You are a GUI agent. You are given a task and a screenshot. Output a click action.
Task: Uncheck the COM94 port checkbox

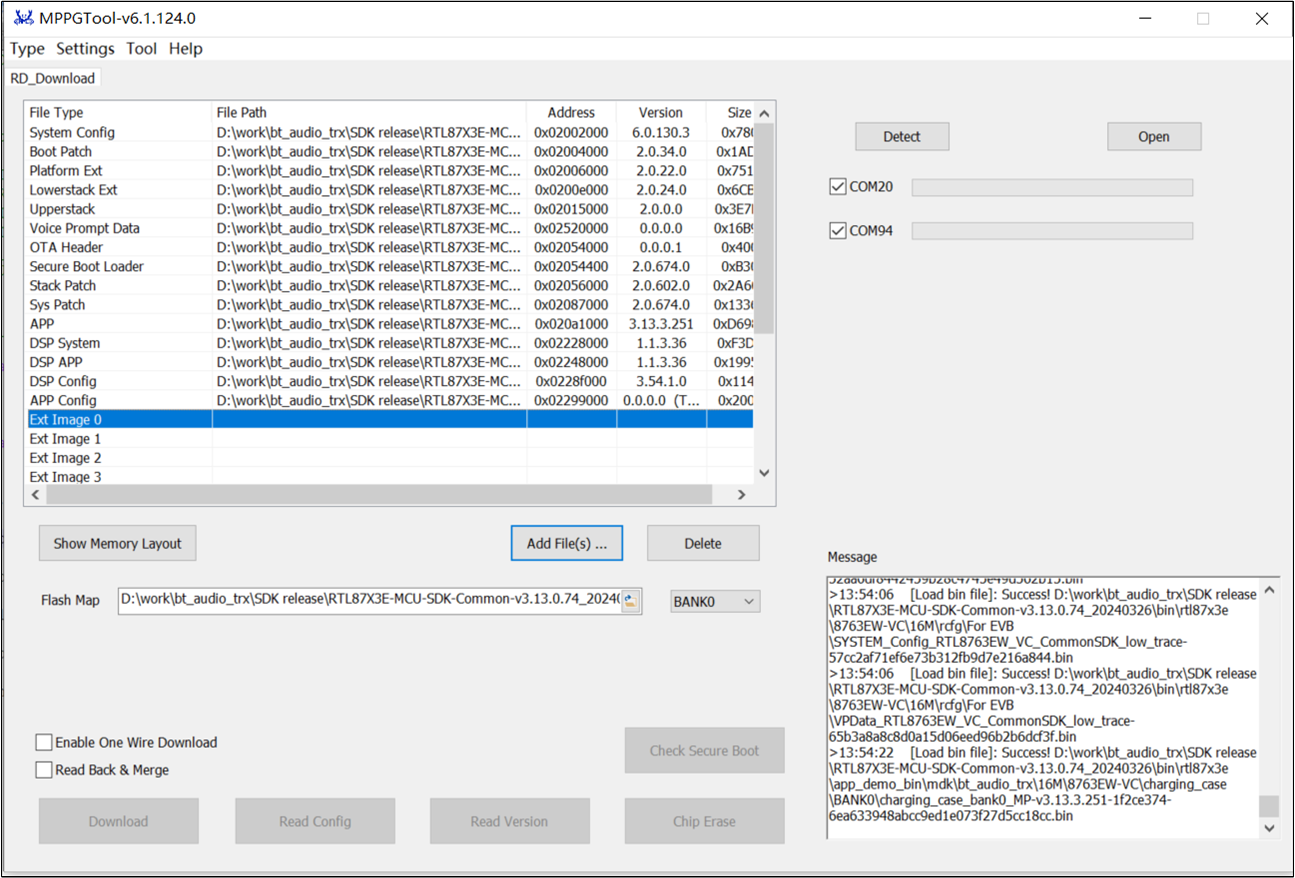pyautogui.click(x=838, y=231)
